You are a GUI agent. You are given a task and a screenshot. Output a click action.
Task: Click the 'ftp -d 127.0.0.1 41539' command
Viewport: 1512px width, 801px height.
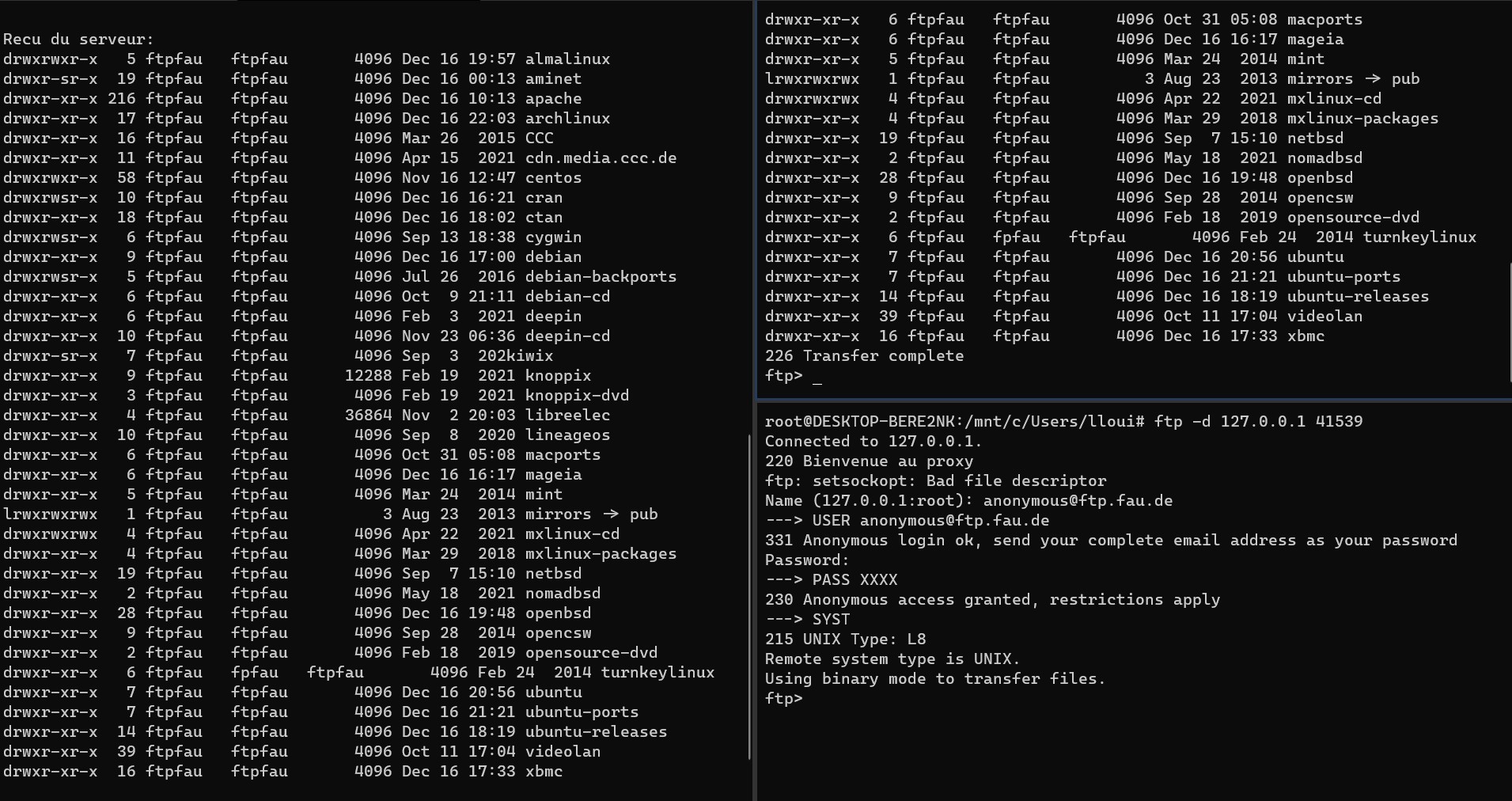pyautogui.click(x=1258, y=422)
